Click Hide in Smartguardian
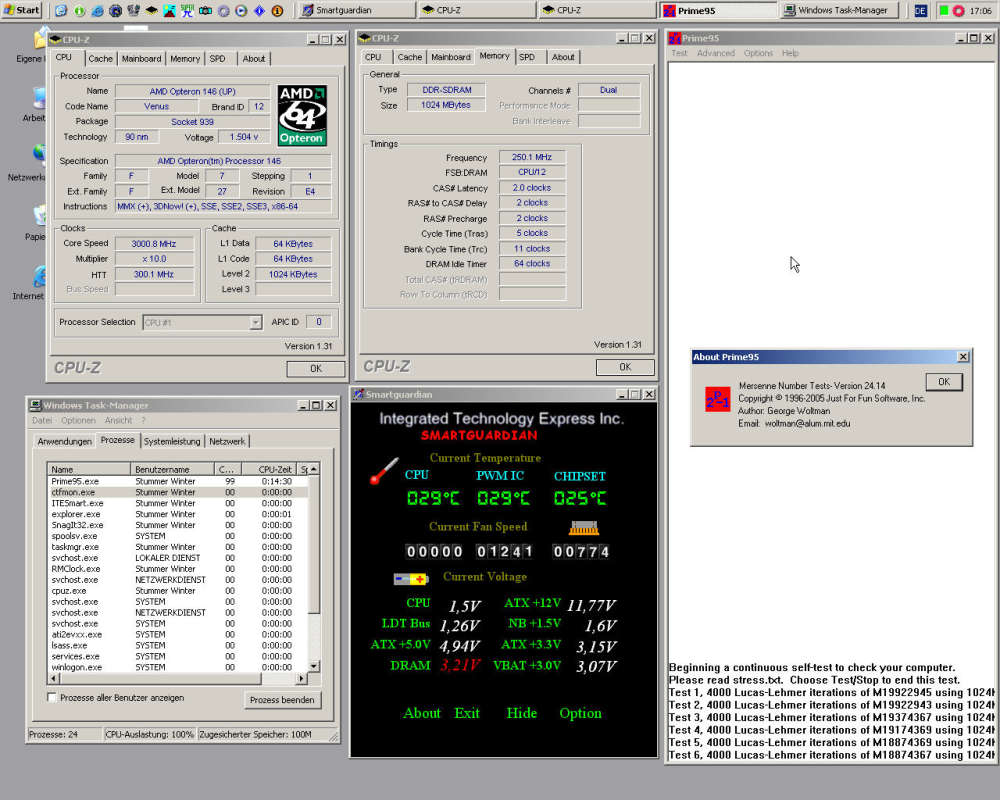The height and width of the screenshot is (800, 1000). (522, 713)
